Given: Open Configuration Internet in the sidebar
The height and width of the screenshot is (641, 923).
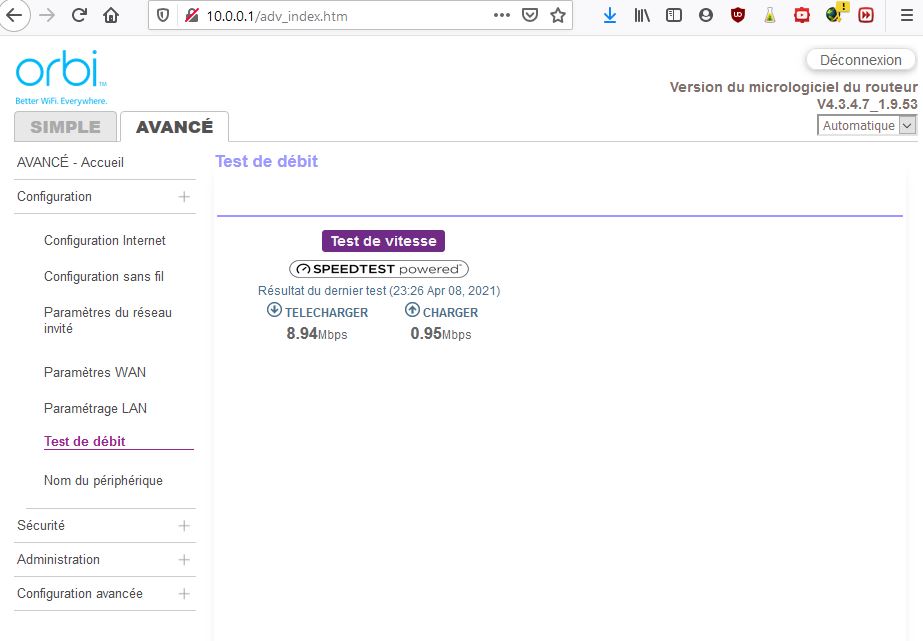Looking at the screenshot, I should 105,241.
